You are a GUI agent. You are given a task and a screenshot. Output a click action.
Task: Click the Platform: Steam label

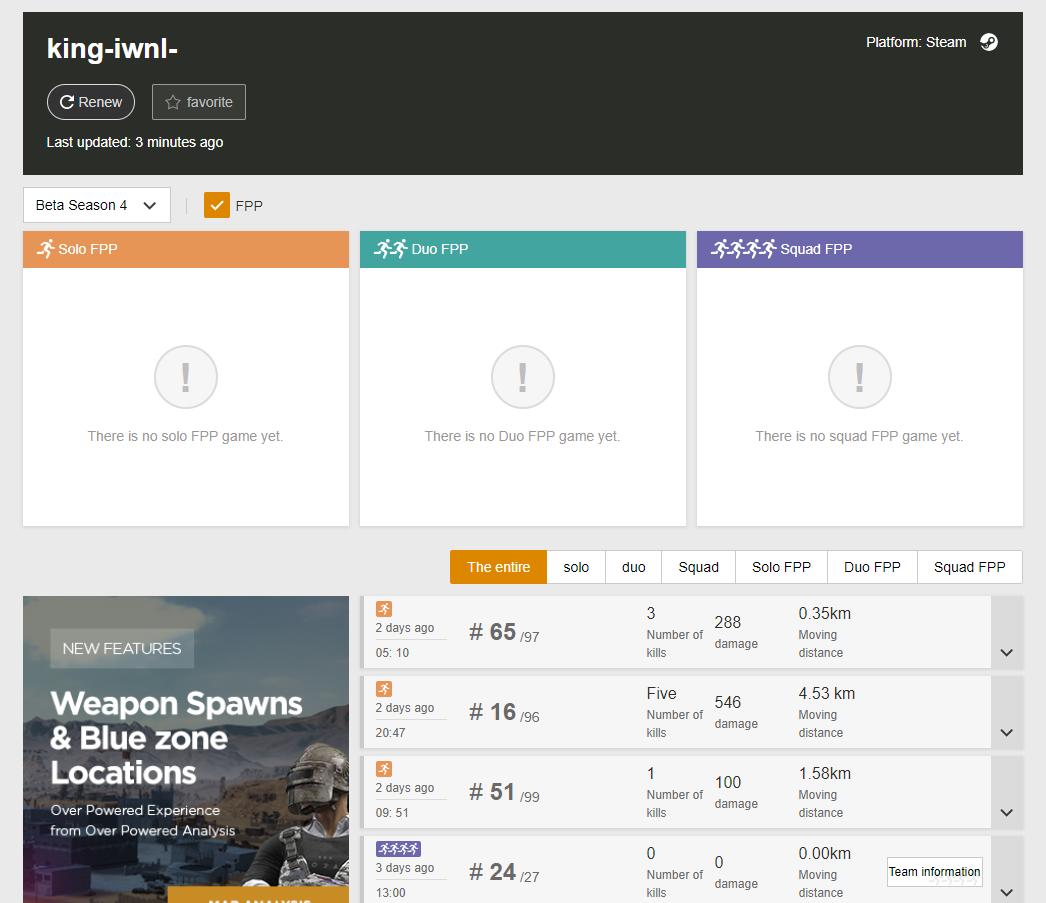(x=916, y=42)
